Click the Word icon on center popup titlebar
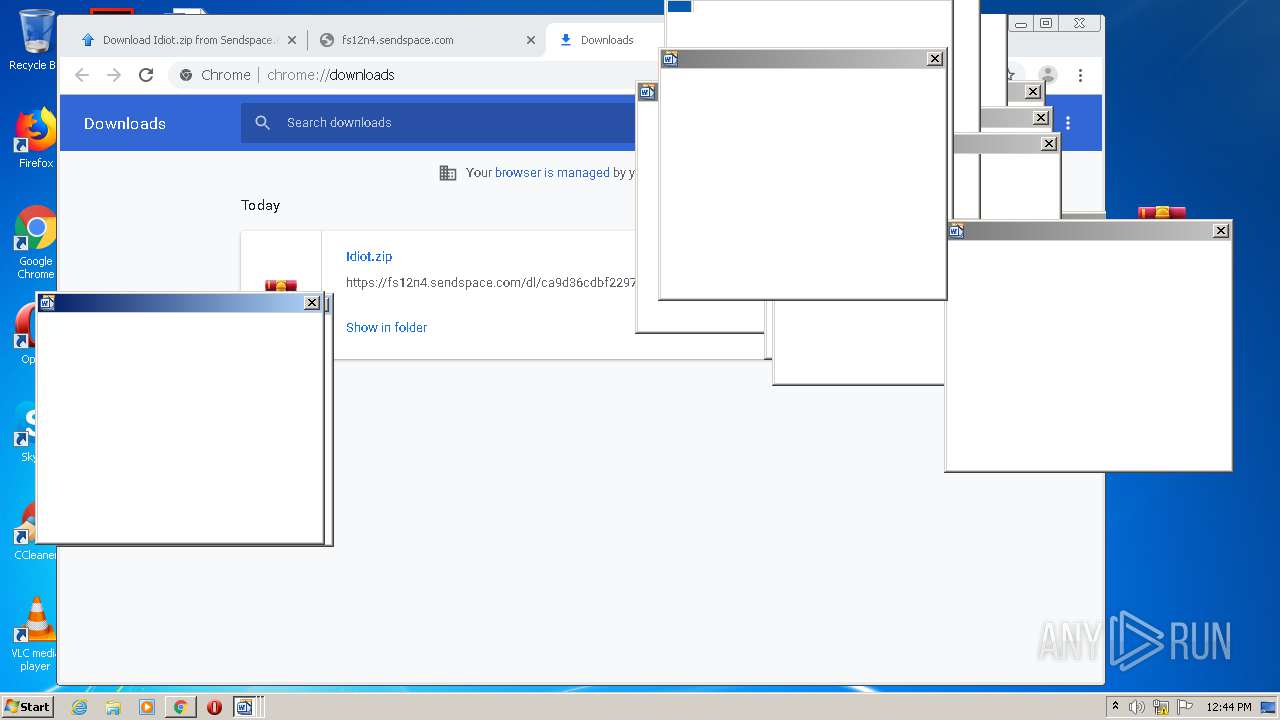Viewport: 1280px width, 720px height. point(670,59)
